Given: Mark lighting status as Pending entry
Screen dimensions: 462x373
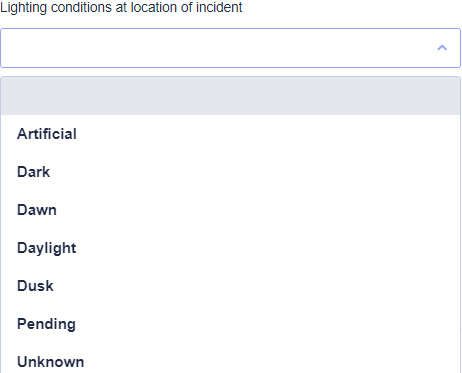Looking at the screenshot, I should click(x=231, y=324).
